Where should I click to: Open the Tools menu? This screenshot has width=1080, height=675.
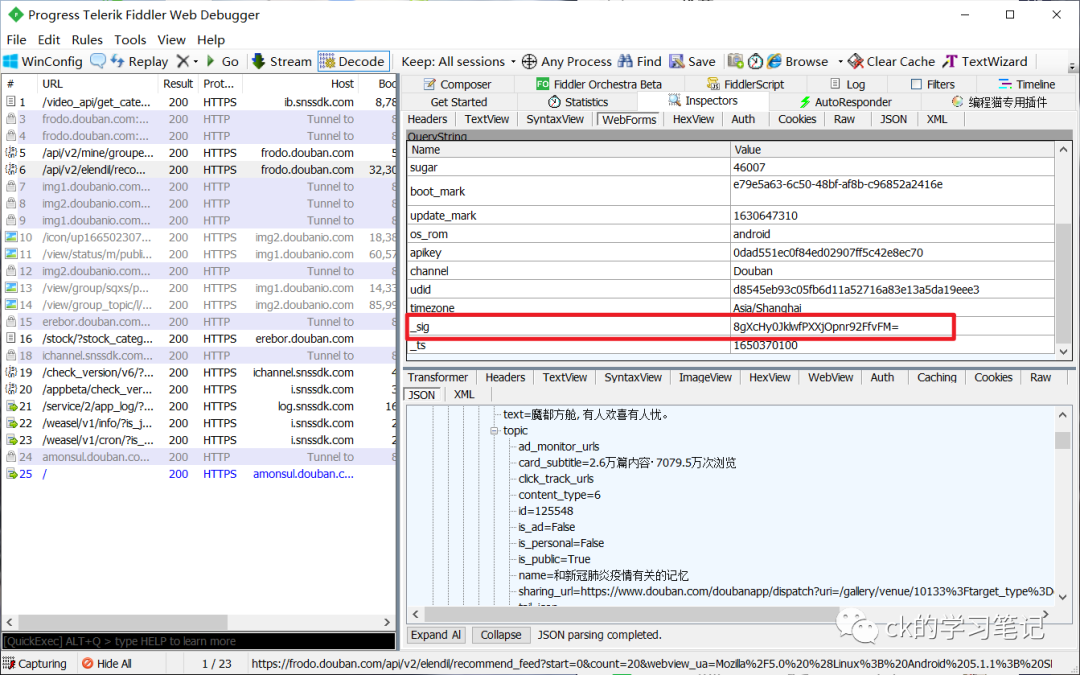(129, 39)
